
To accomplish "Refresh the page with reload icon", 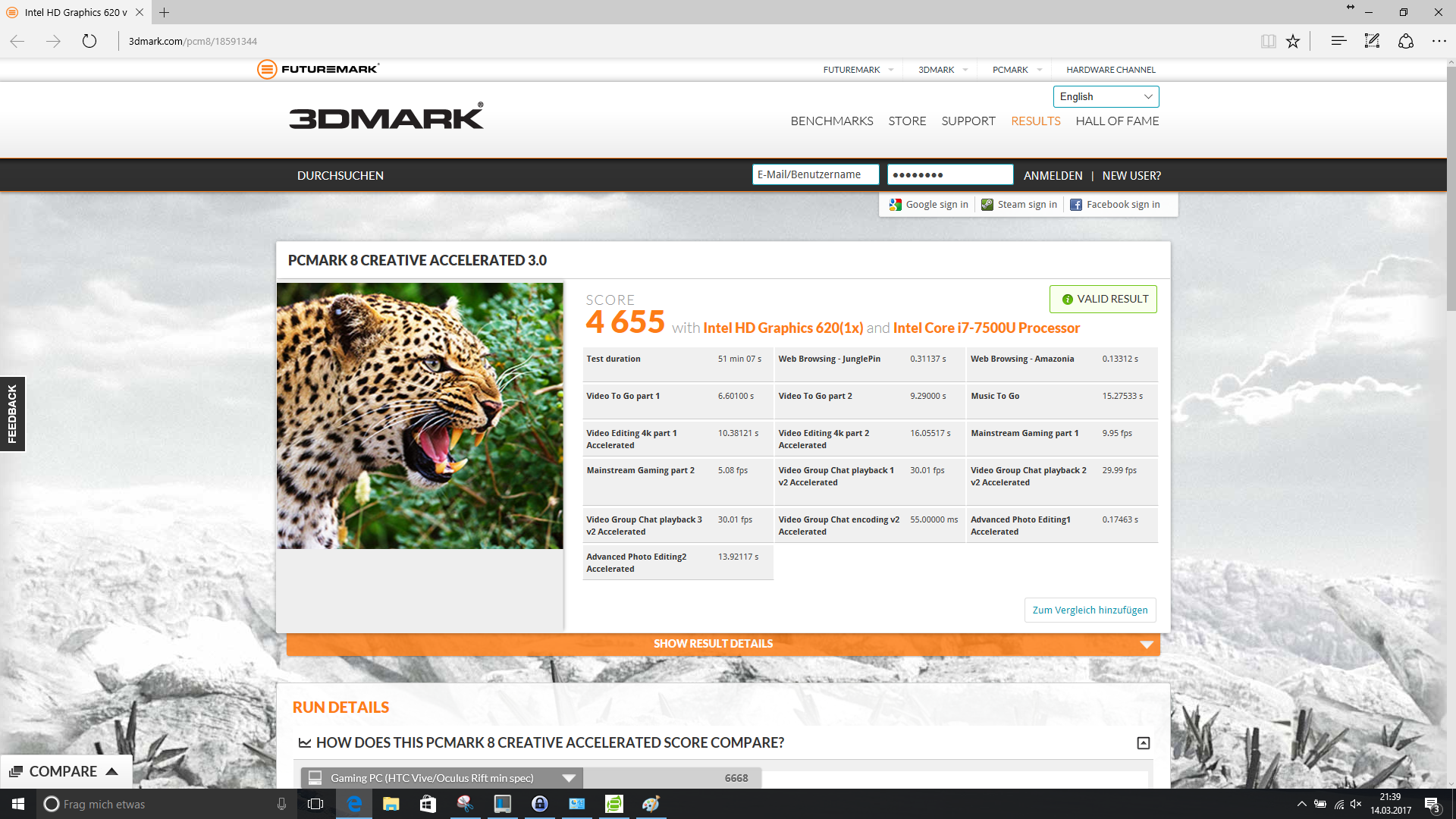I will pos(89,41).
